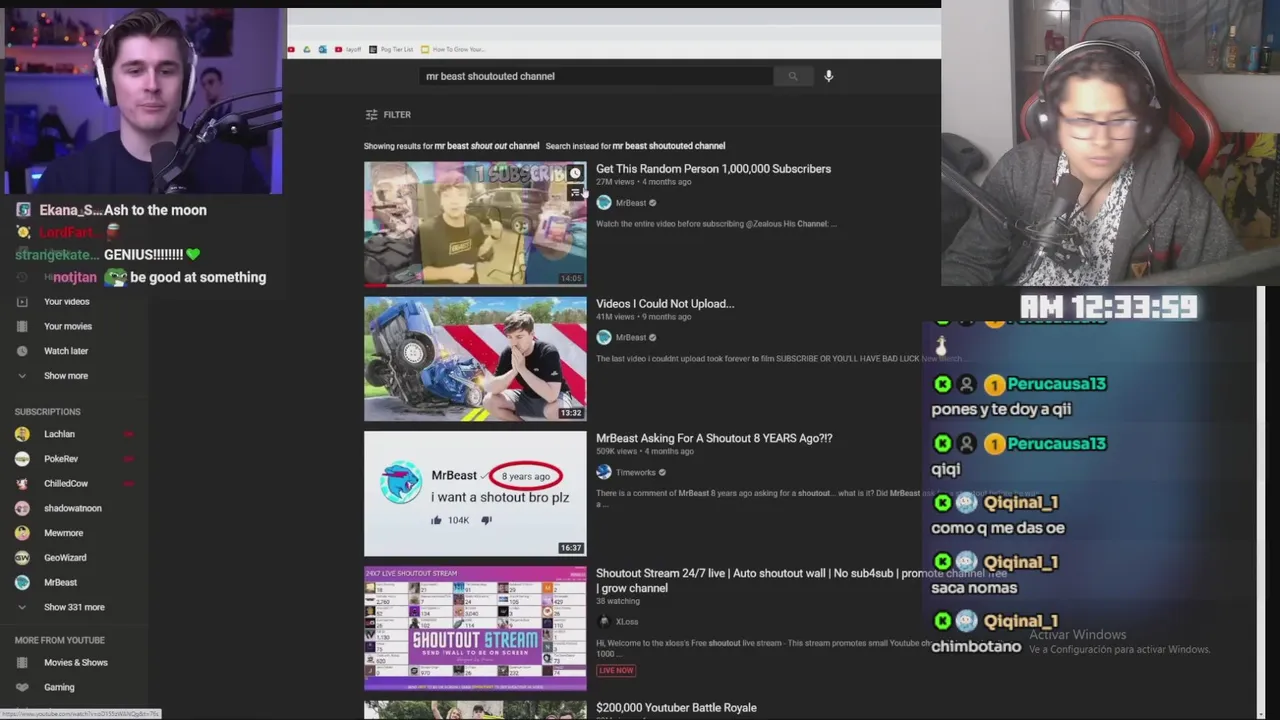Open Your videos sidebar entry
This screenshot has height=720, width=1280.
click(x=66, y=302)
